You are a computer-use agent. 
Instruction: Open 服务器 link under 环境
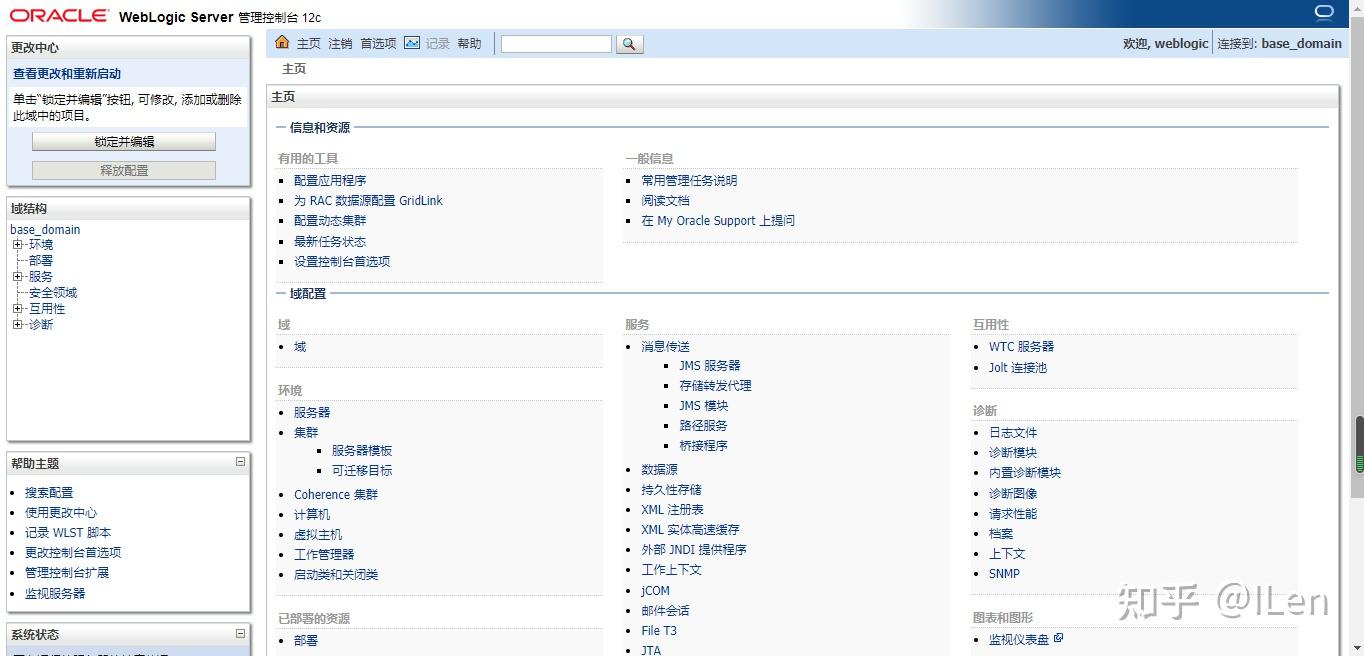(x=312, y=412)
